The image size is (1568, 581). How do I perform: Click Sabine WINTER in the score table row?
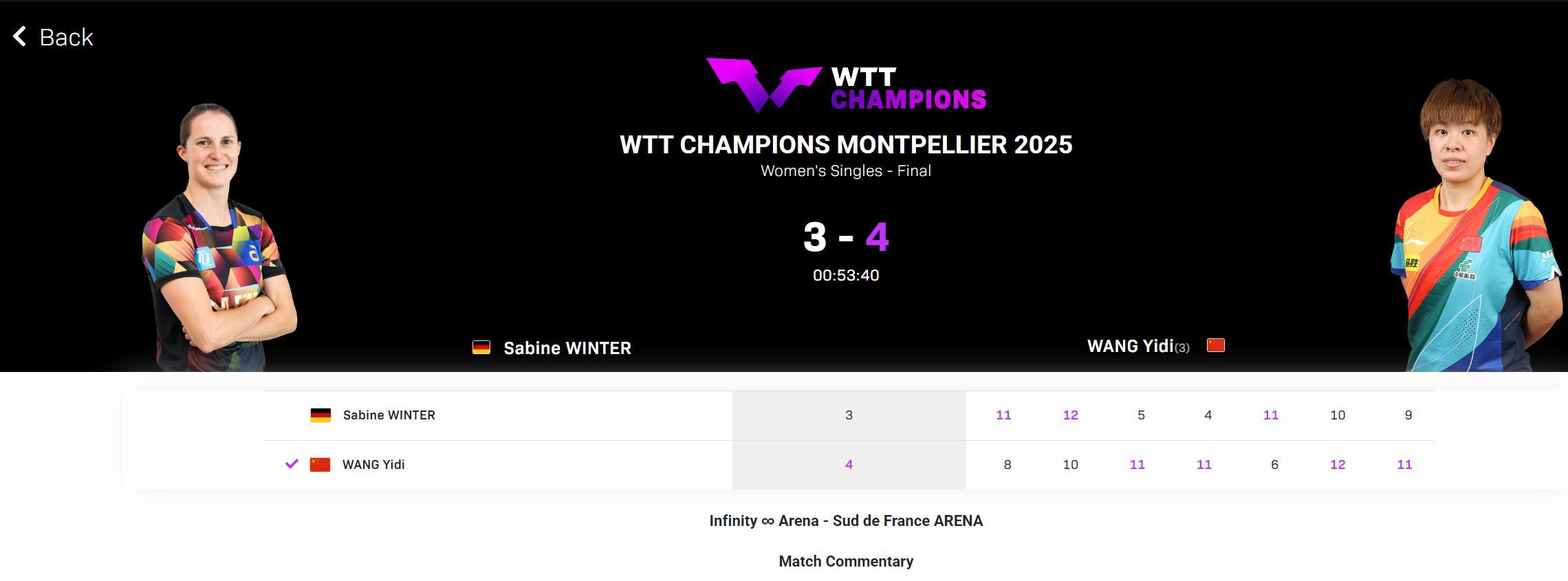389,415
